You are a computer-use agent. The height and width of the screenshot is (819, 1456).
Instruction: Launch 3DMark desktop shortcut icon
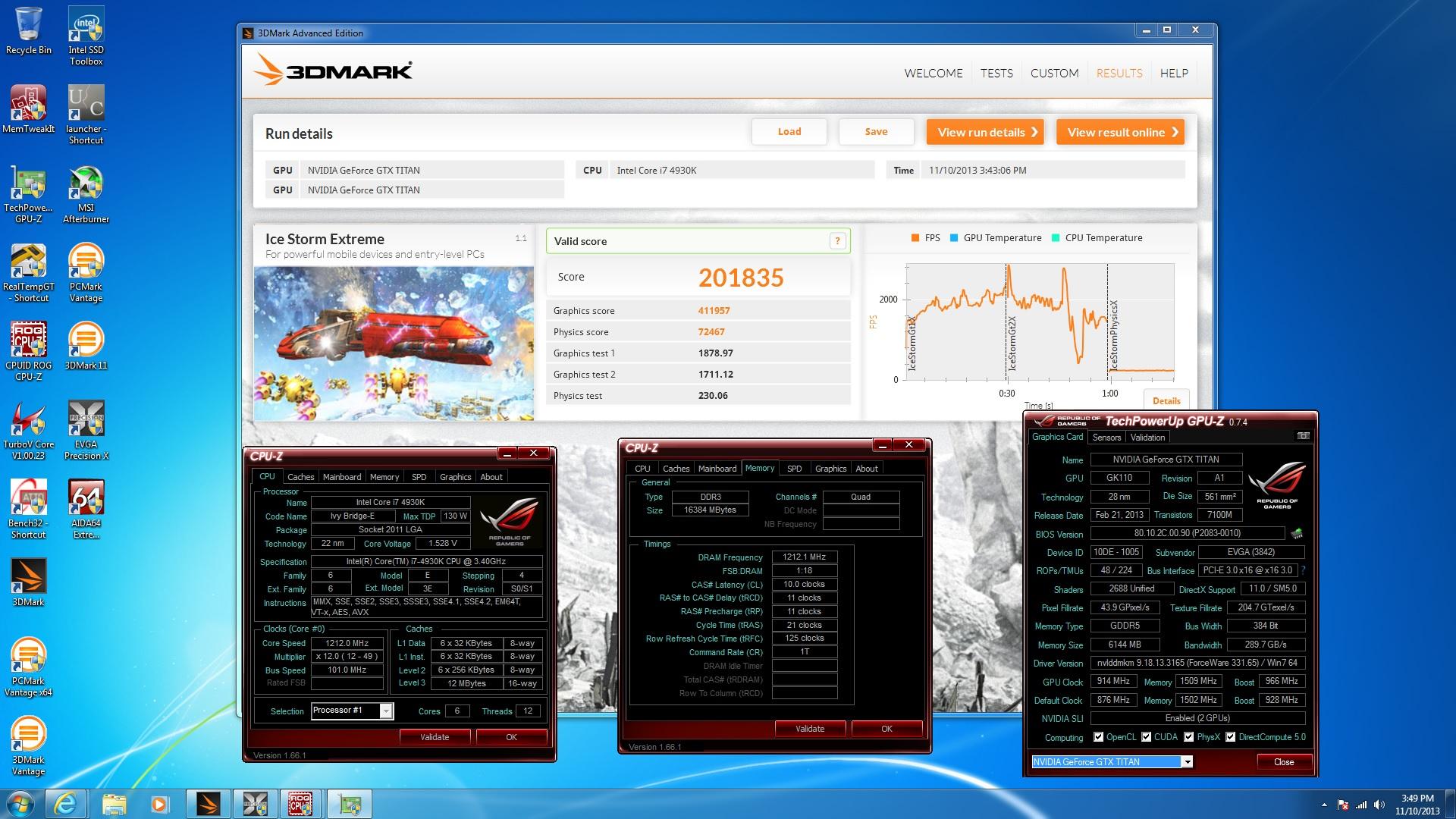28,582
